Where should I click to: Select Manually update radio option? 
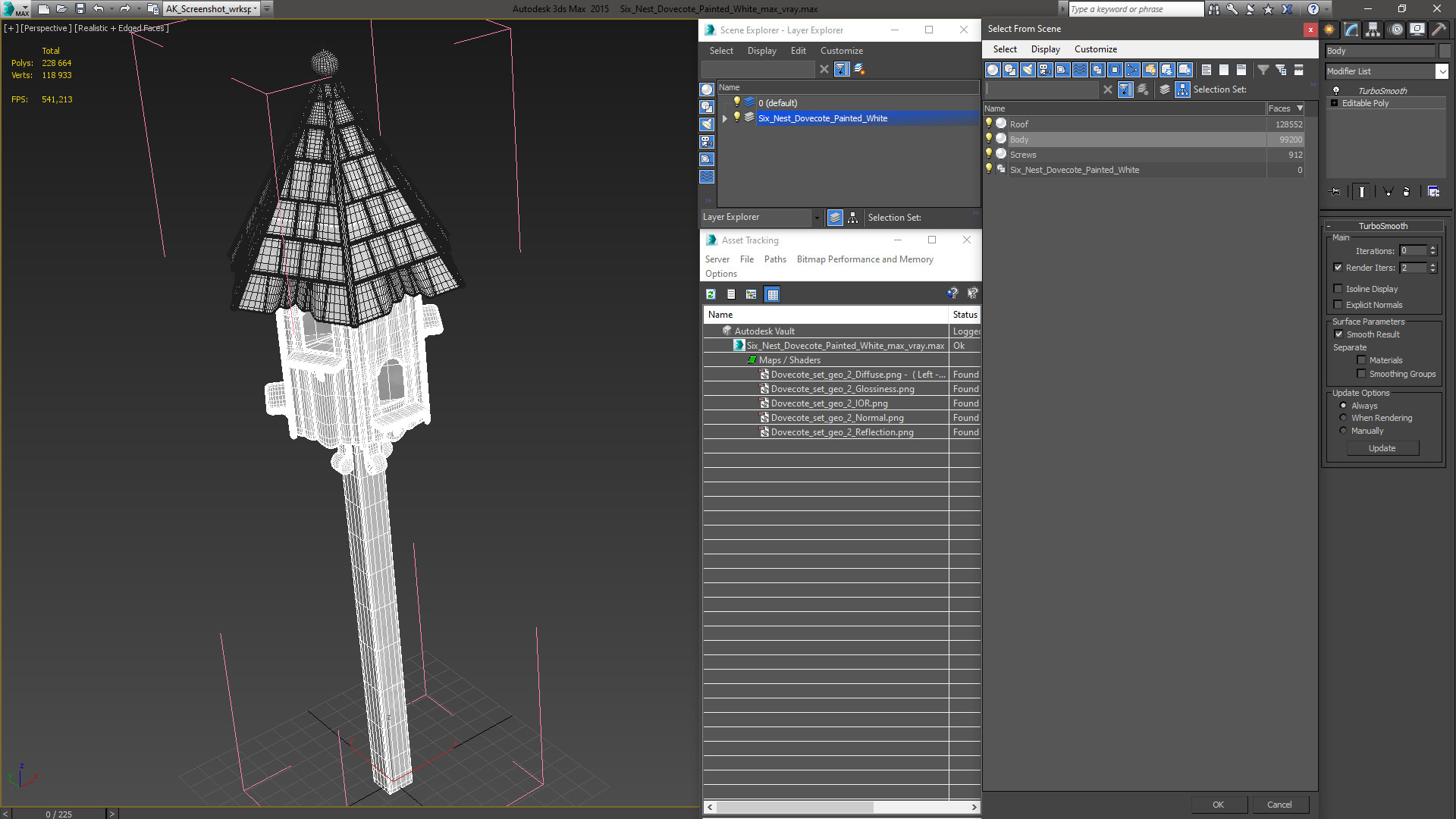[1343, 431]
